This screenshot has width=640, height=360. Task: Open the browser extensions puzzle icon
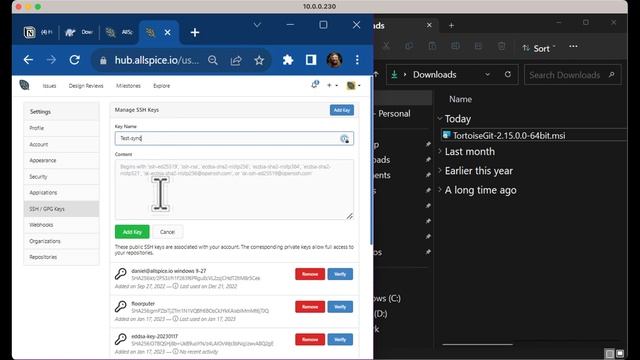(x=288, y=60)
